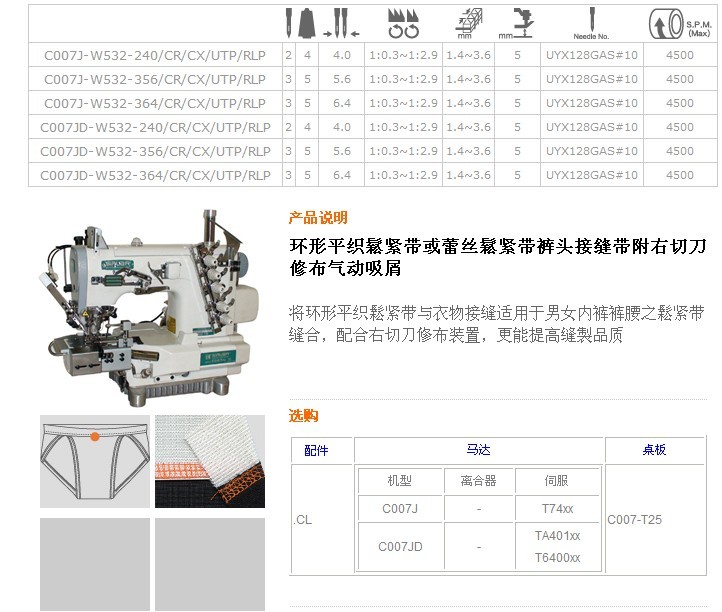Click the 产品说明 section heading
Viewport: 722px width, 612px height.
point(318,218)
